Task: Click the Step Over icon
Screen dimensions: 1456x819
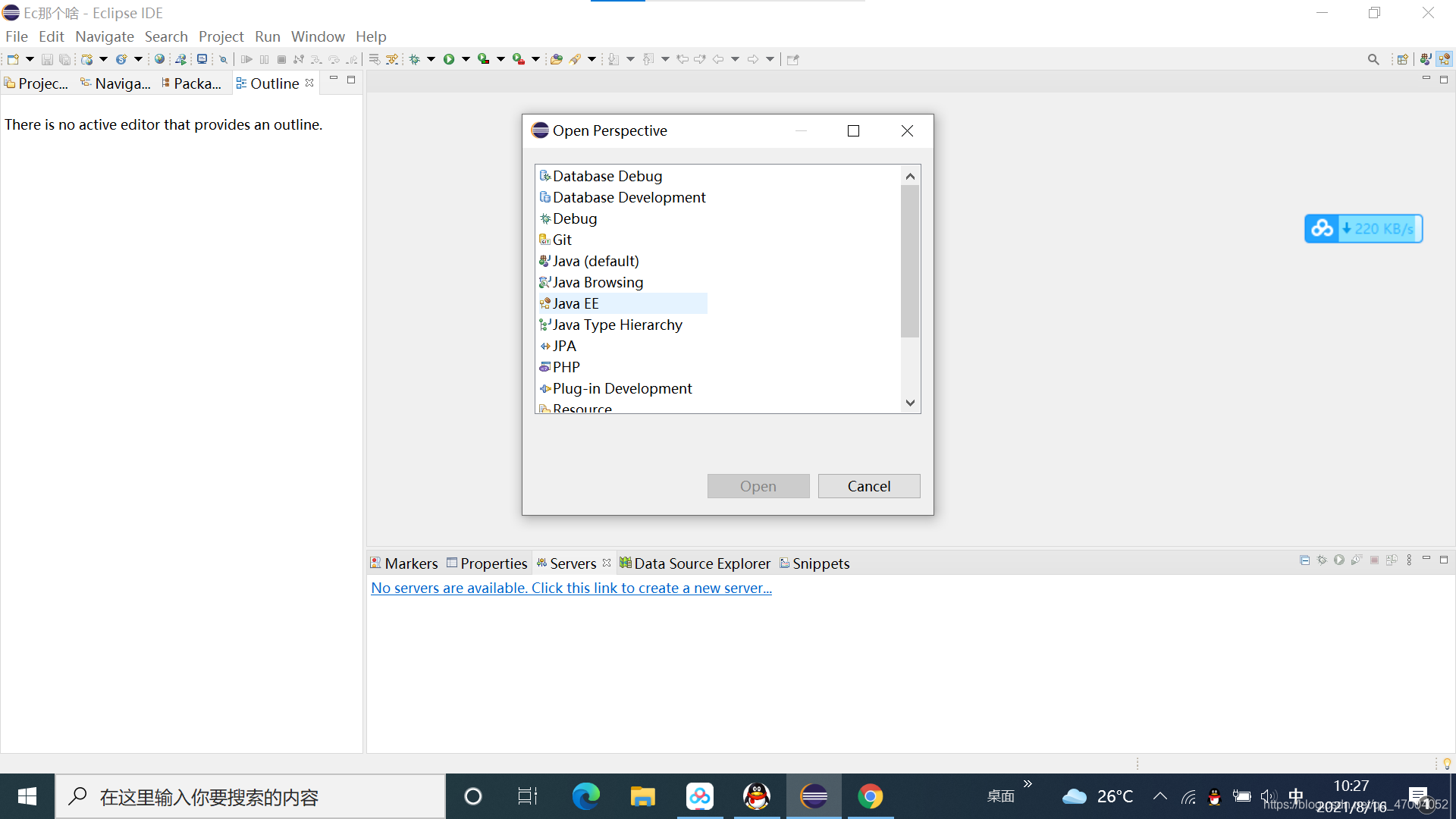Action: (x=334, y=59)
